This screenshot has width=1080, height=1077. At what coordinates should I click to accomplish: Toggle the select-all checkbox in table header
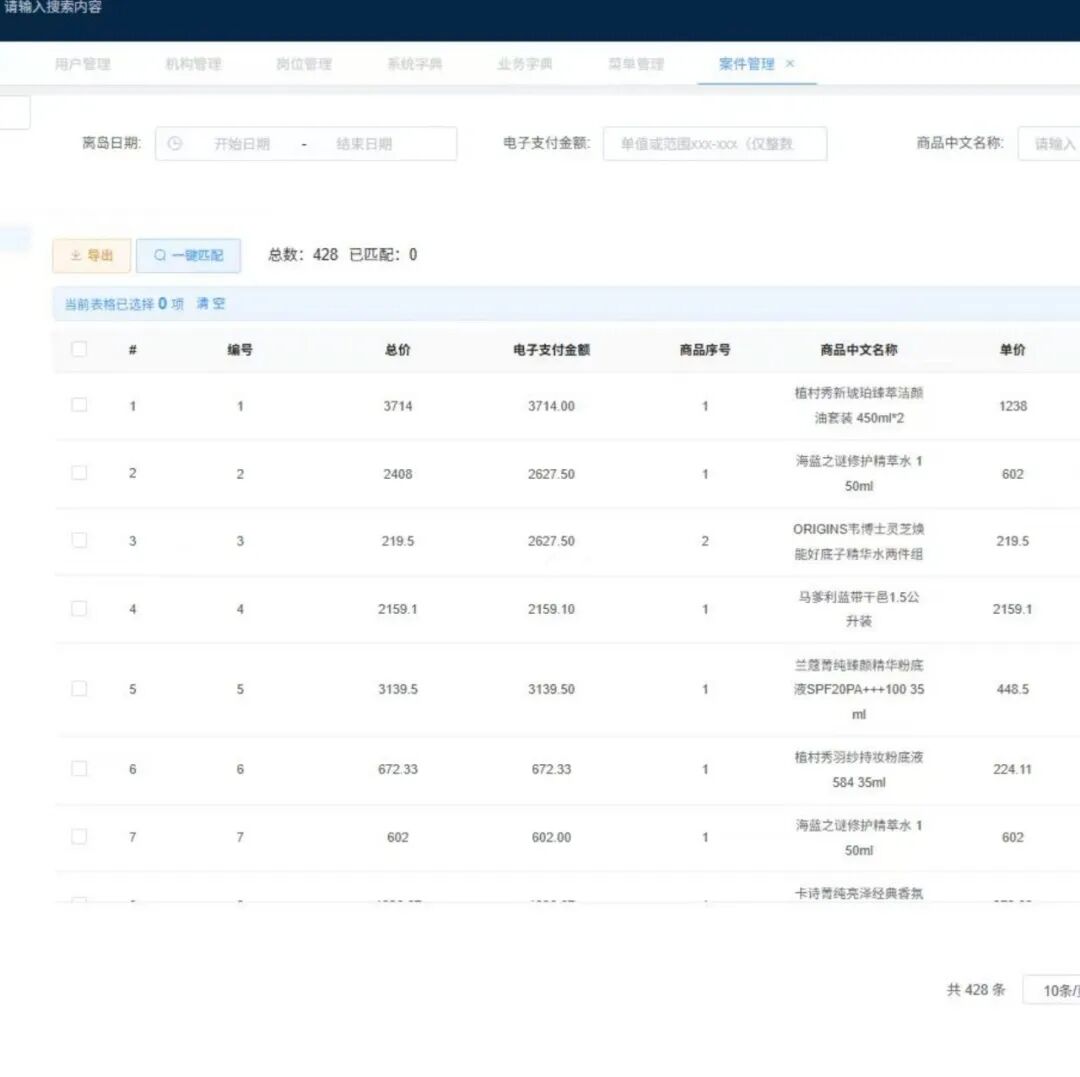point(79,350)
